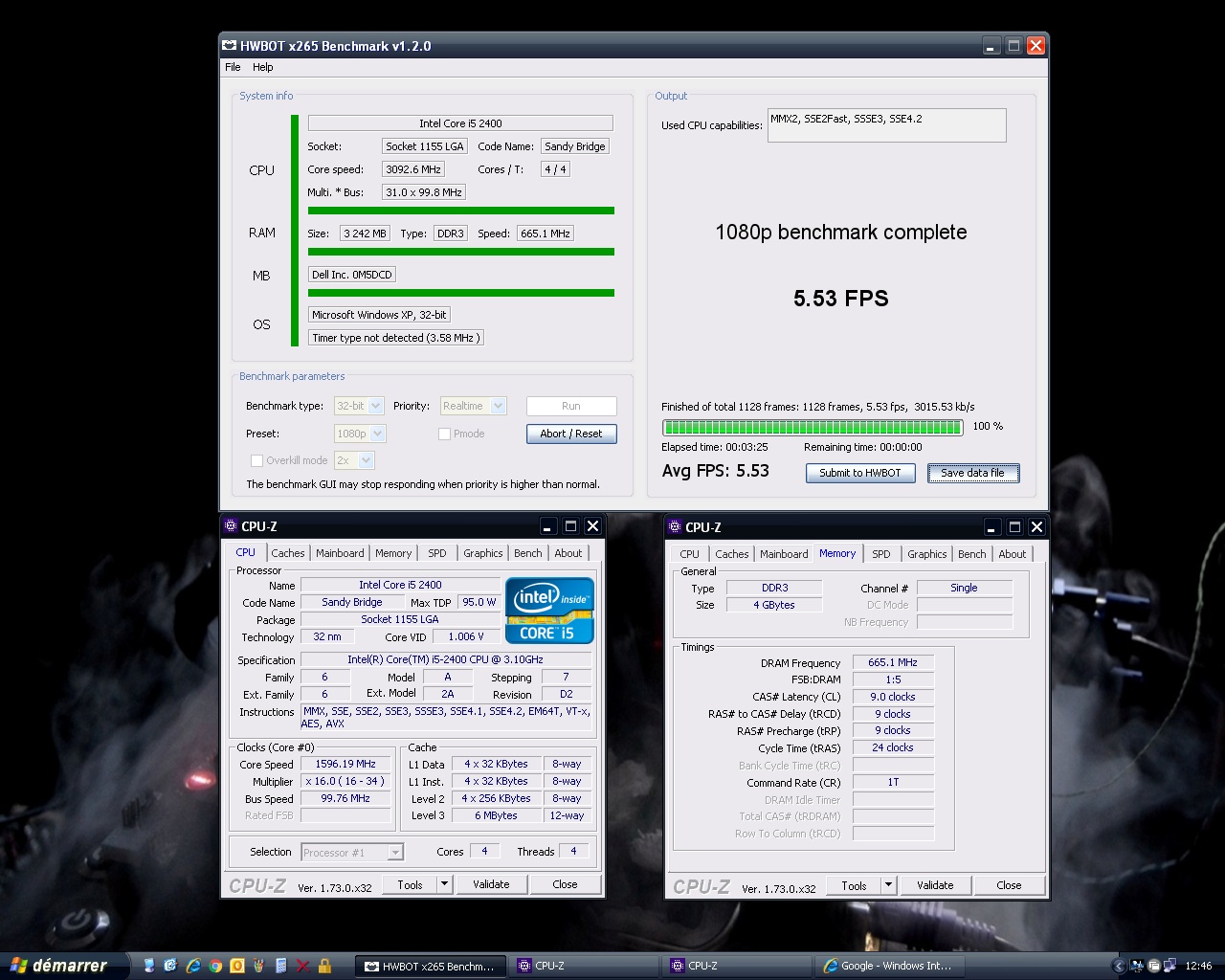
Task: Click the title bar icon of right CPU-Z window
Action: (x=674, y=526)
